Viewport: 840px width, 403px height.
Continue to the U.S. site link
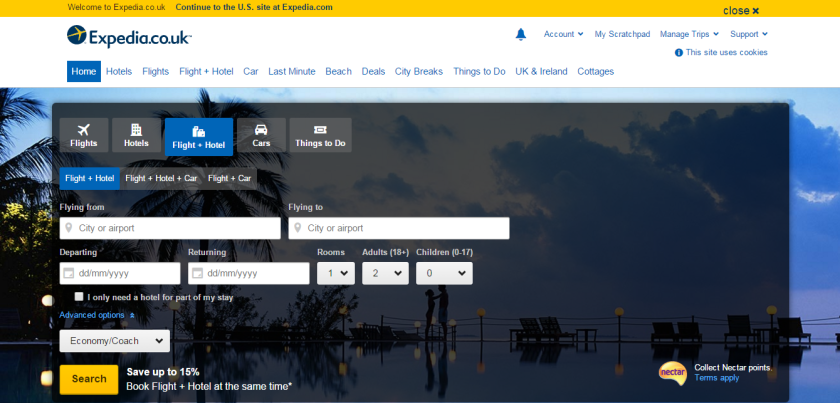point(254,8)
